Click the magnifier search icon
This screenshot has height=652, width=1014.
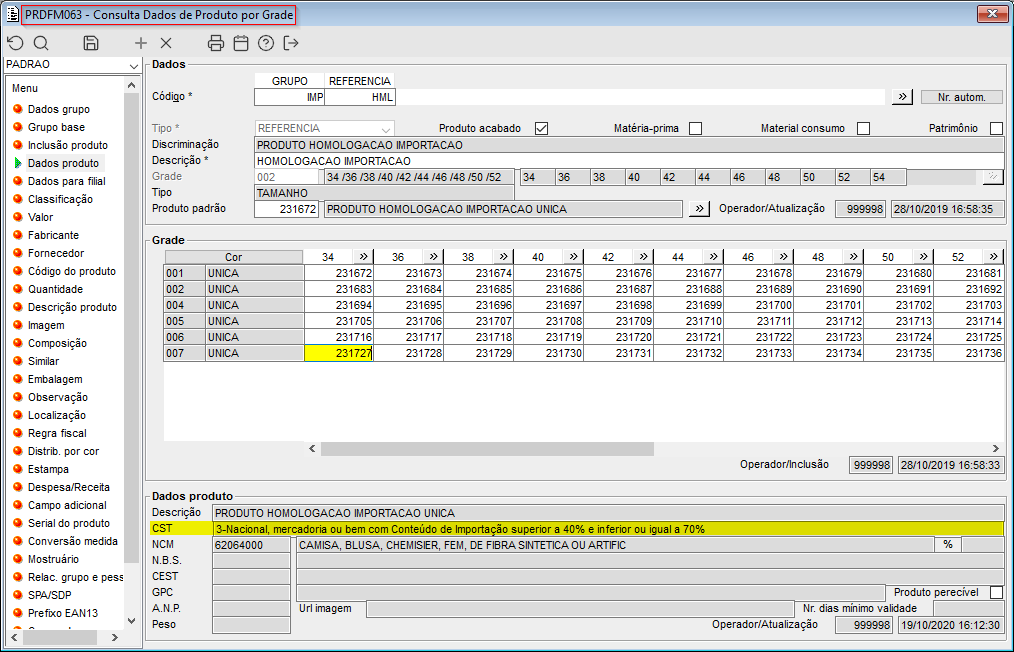click(x=41, y=43)
